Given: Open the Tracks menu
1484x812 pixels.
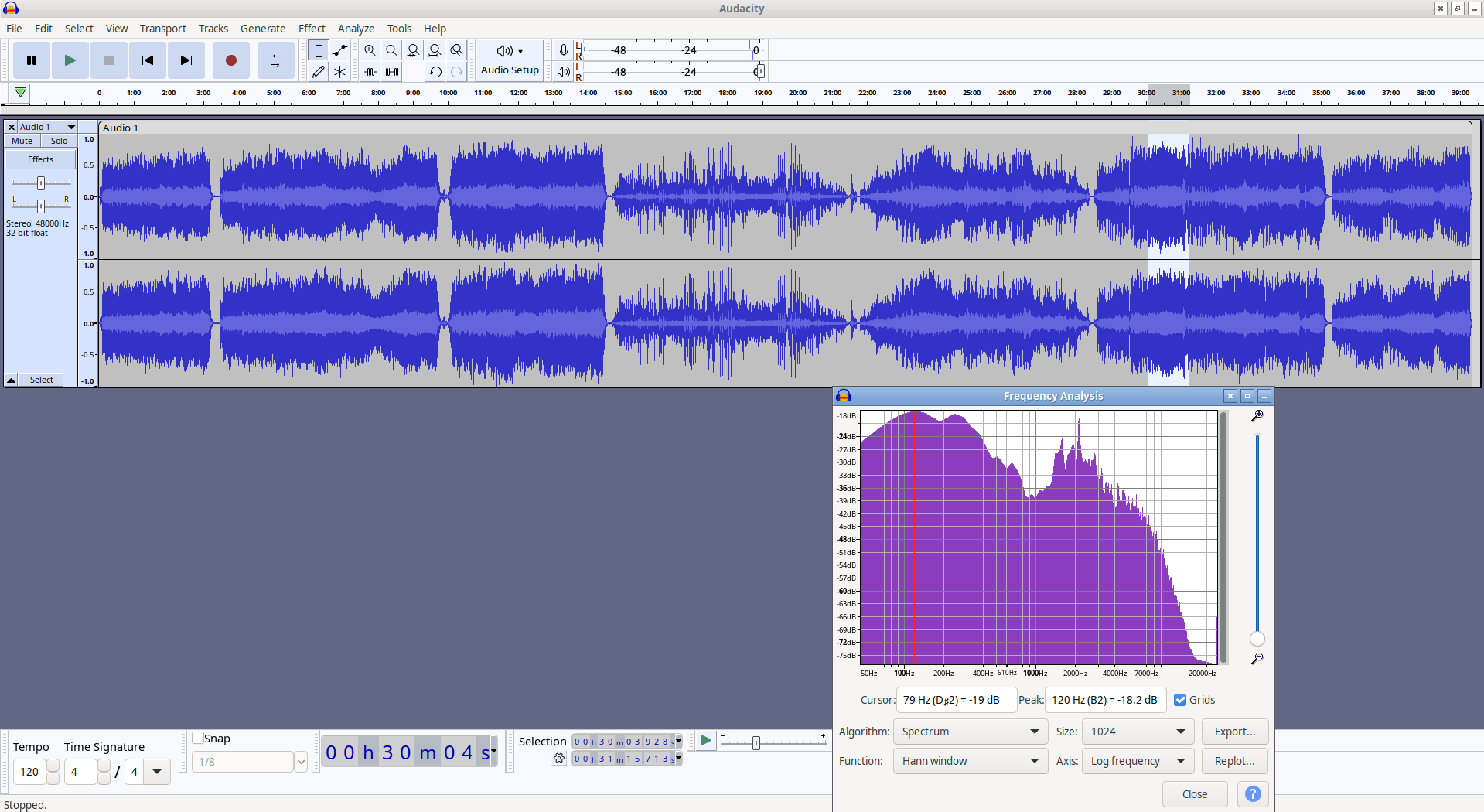Looking at the screenshot, I should (x=213, y=29).
